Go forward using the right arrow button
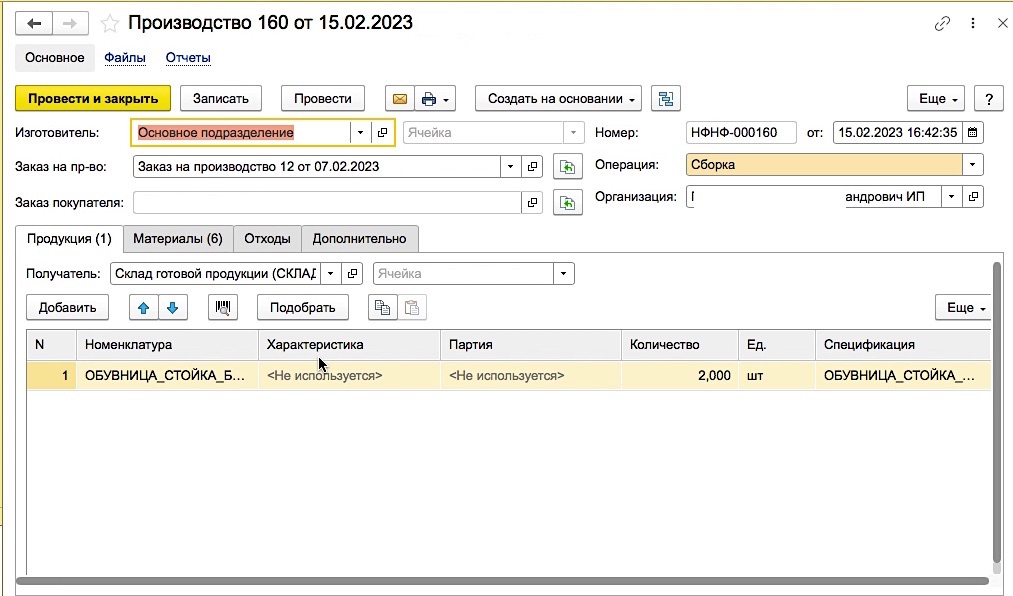Image resolution: width=1013 pixels, height=596 pixels. pyautogui.click(x=70, y=24)
